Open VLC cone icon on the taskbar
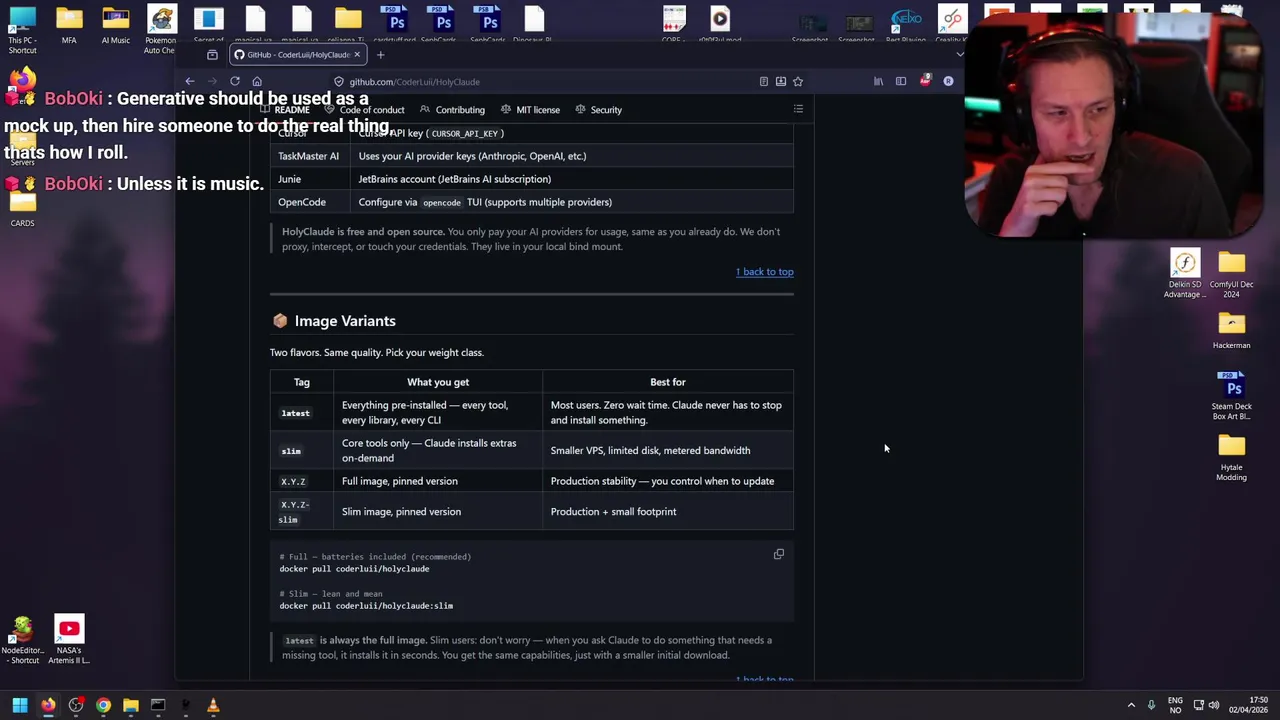This screenshot has height=720, width=1280. 212,706
